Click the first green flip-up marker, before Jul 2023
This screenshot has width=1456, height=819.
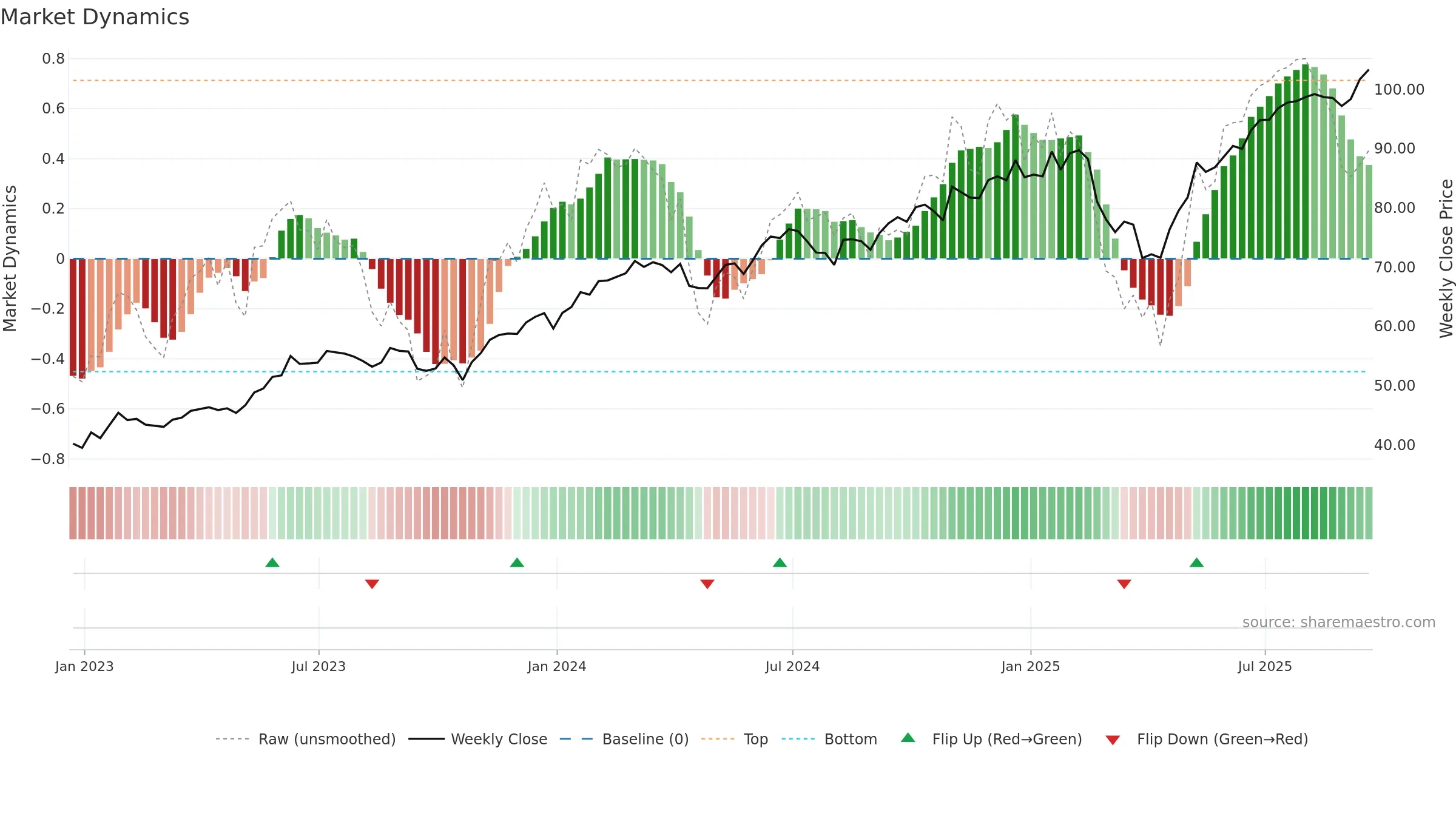click(272, 562)
